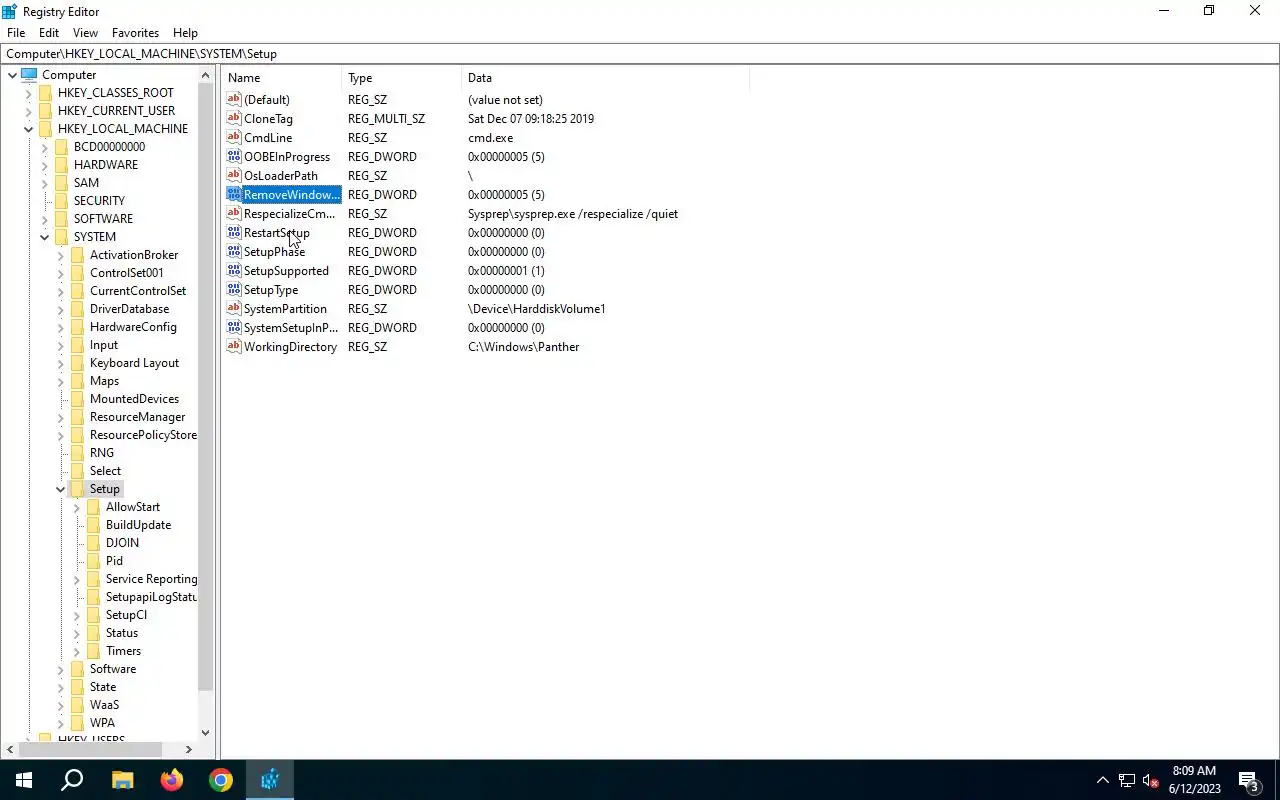Click the OsLoaderPath value icon
Image resolution: width=1280 pixels, height=800 pixels.
(234, 175)
